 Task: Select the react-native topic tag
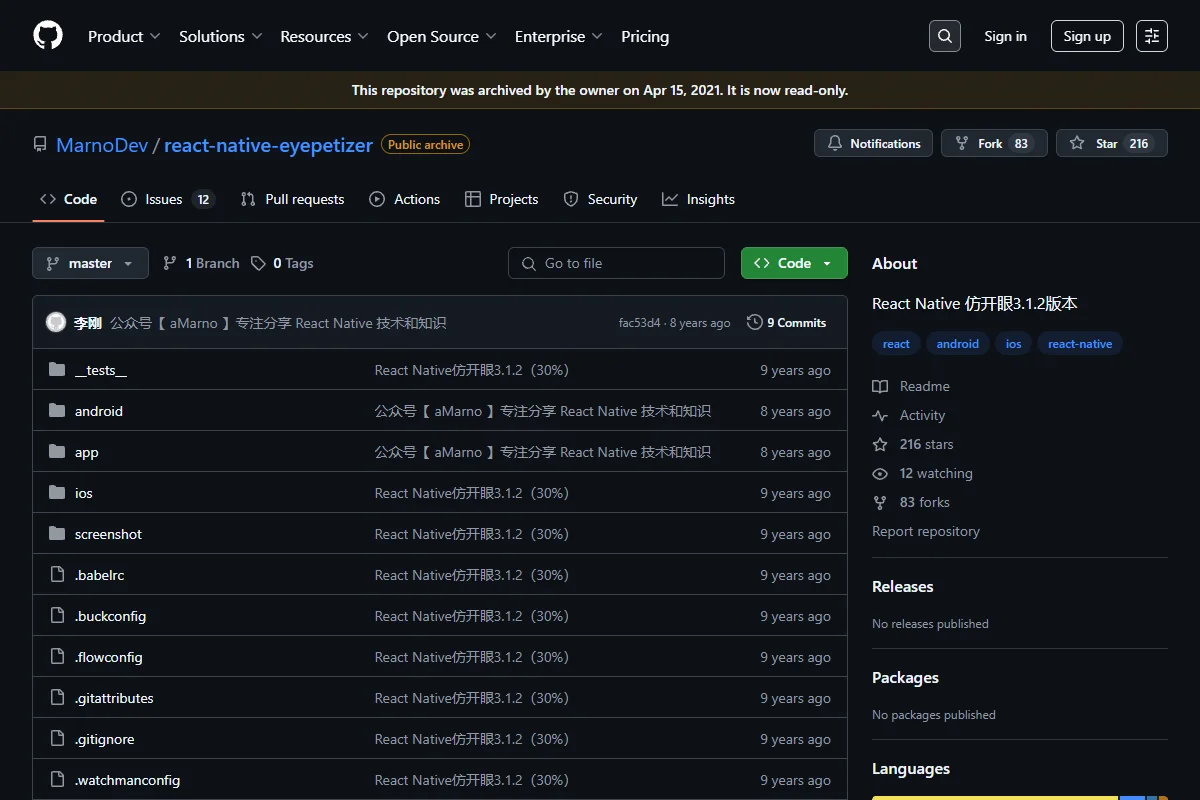1080,343
